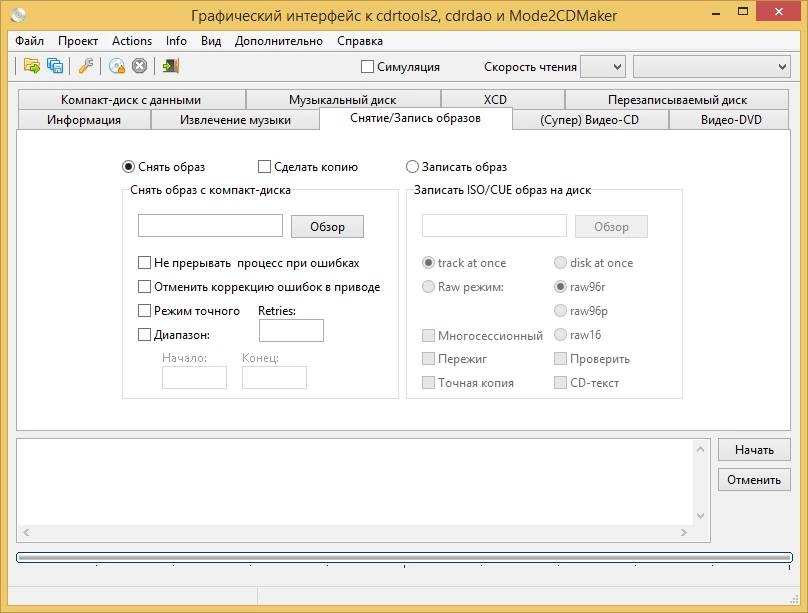808x613 pixels.
Task: Open the Скорость чтения dropdown
Action: point(603,66)
